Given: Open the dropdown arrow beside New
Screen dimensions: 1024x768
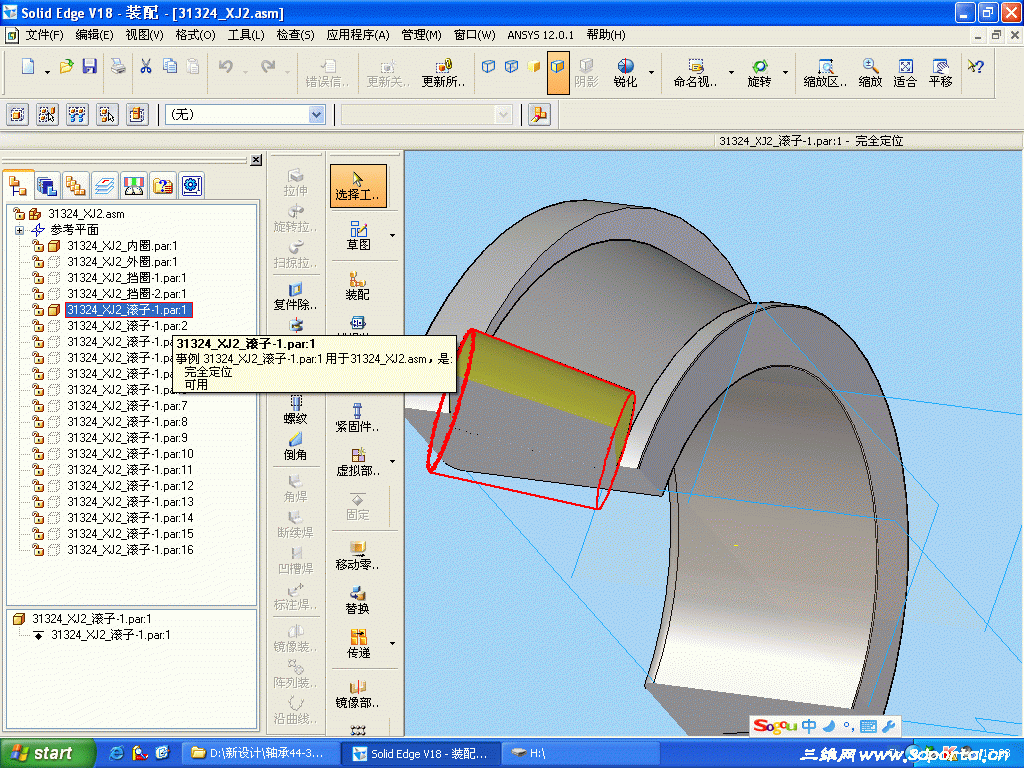Looking at the screenshot, I should (x=47, y=72).
